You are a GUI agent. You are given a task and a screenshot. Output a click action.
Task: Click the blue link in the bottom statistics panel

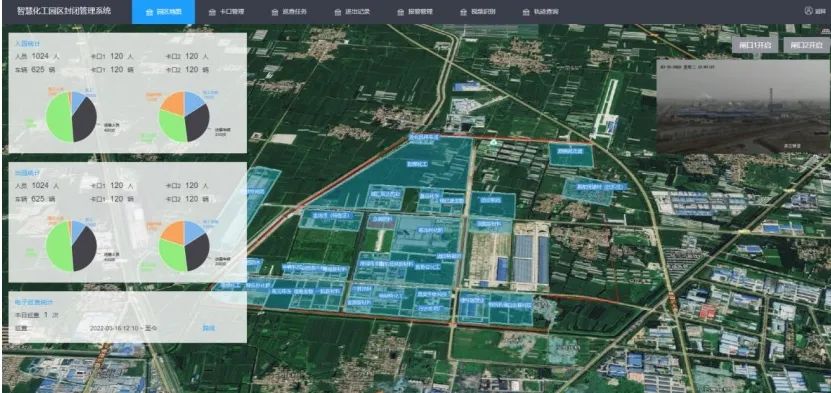point(209,328)
